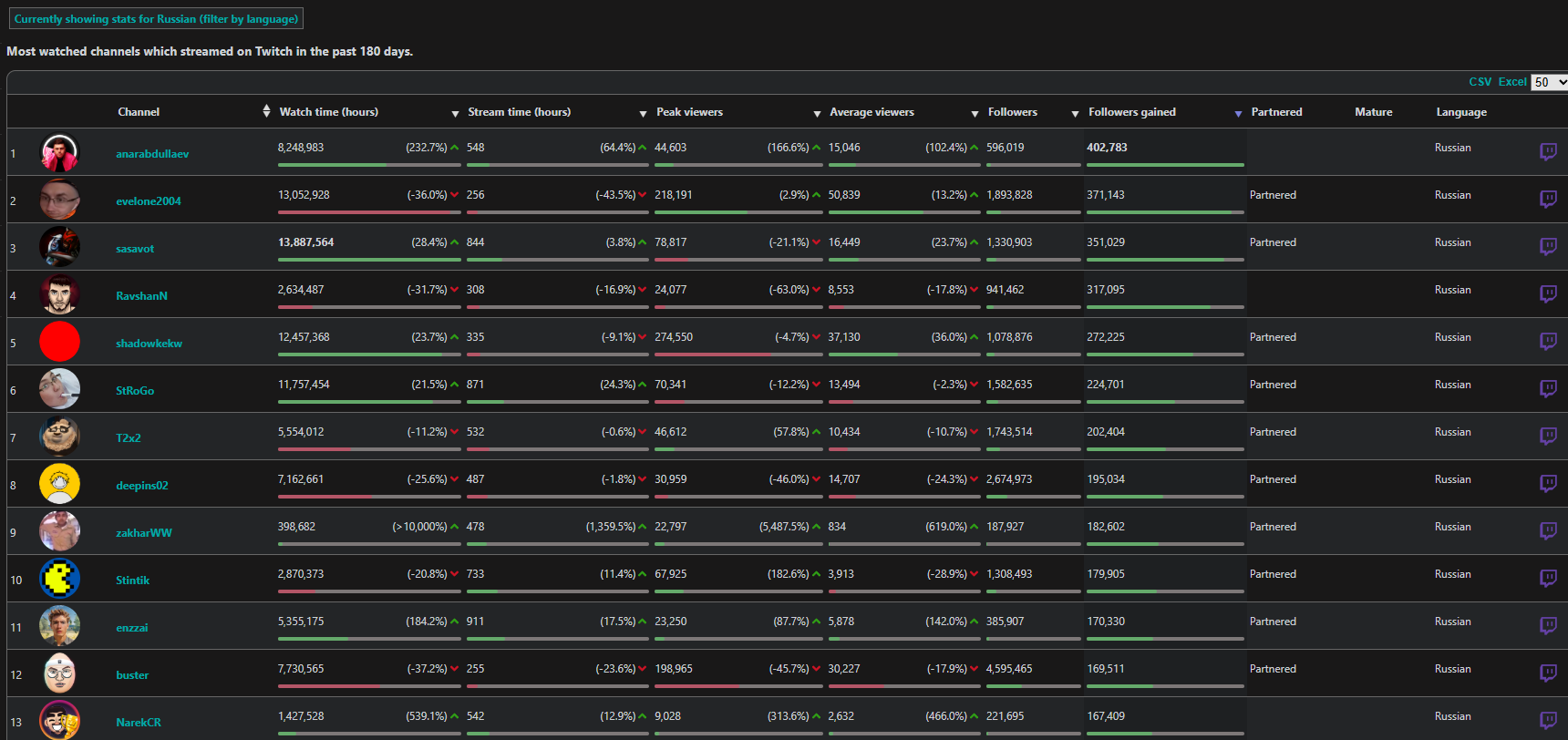Open Twitch icon for enzzai row
Screen dimensions: 1568x740
[1548, 625]
